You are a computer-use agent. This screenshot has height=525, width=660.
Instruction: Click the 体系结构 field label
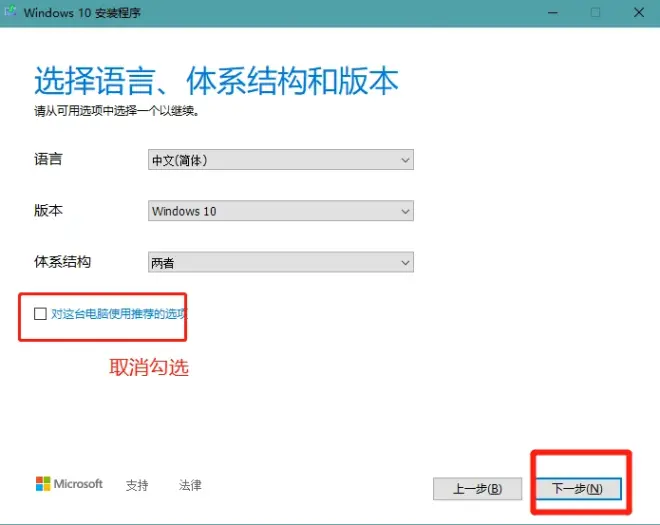[x=62, y=262]
